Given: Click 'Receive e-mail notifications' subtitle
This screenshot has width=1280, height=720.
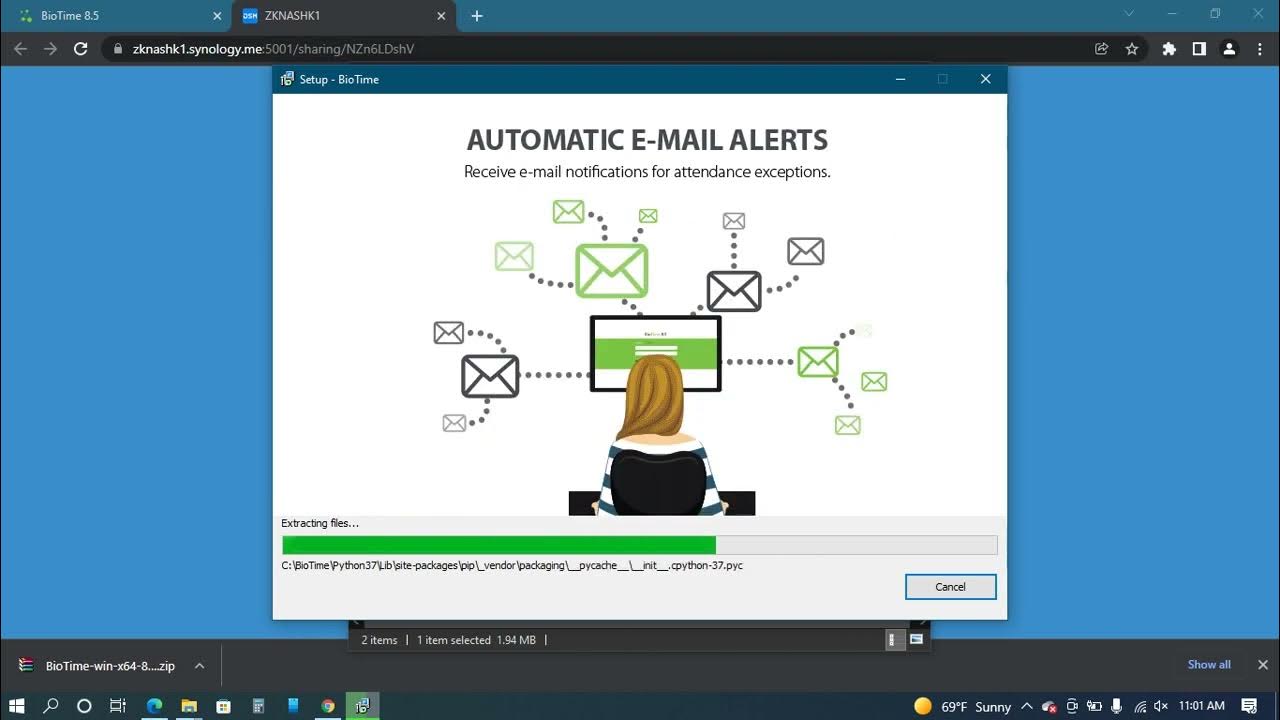Looking at the screenshot, I should point(647,172).
